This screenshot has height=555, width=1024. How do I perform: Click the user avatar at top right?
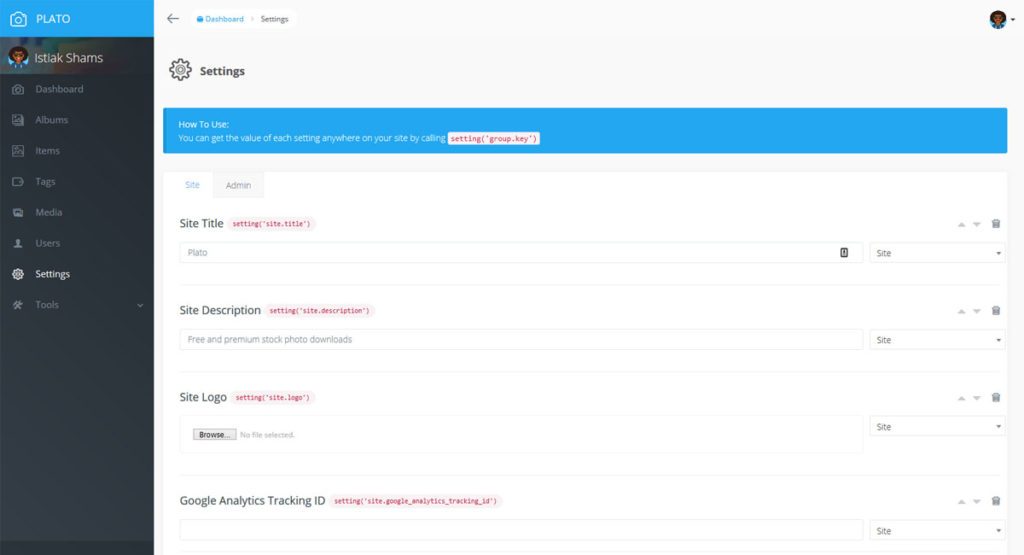coord(998,20)
